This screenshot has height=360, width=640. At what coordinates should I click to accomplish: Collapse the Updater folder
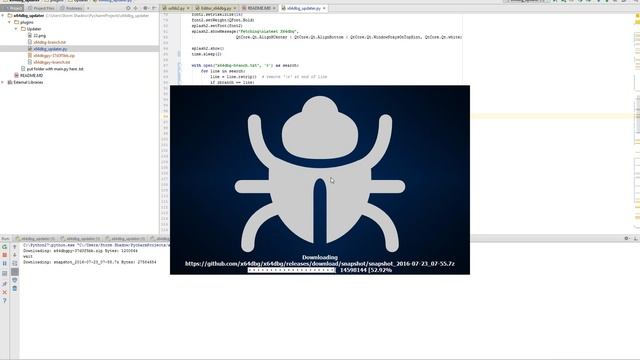pos(16,29)
